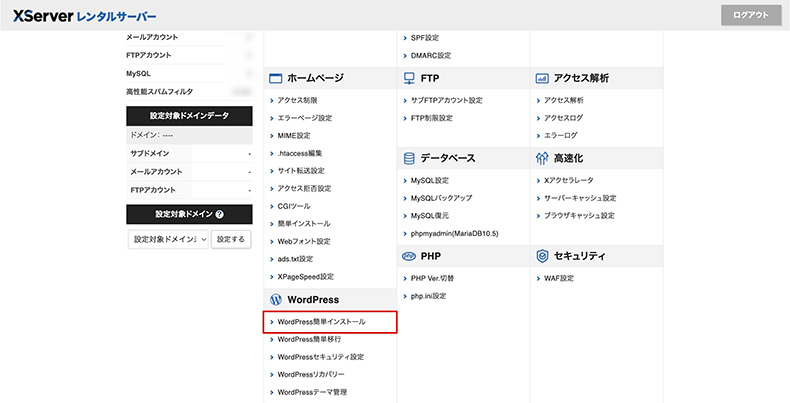Open phpmyadmin(MariaDB10.5) link
The height and width of the screenshot is (403, 790).
[x=454, y=233]
